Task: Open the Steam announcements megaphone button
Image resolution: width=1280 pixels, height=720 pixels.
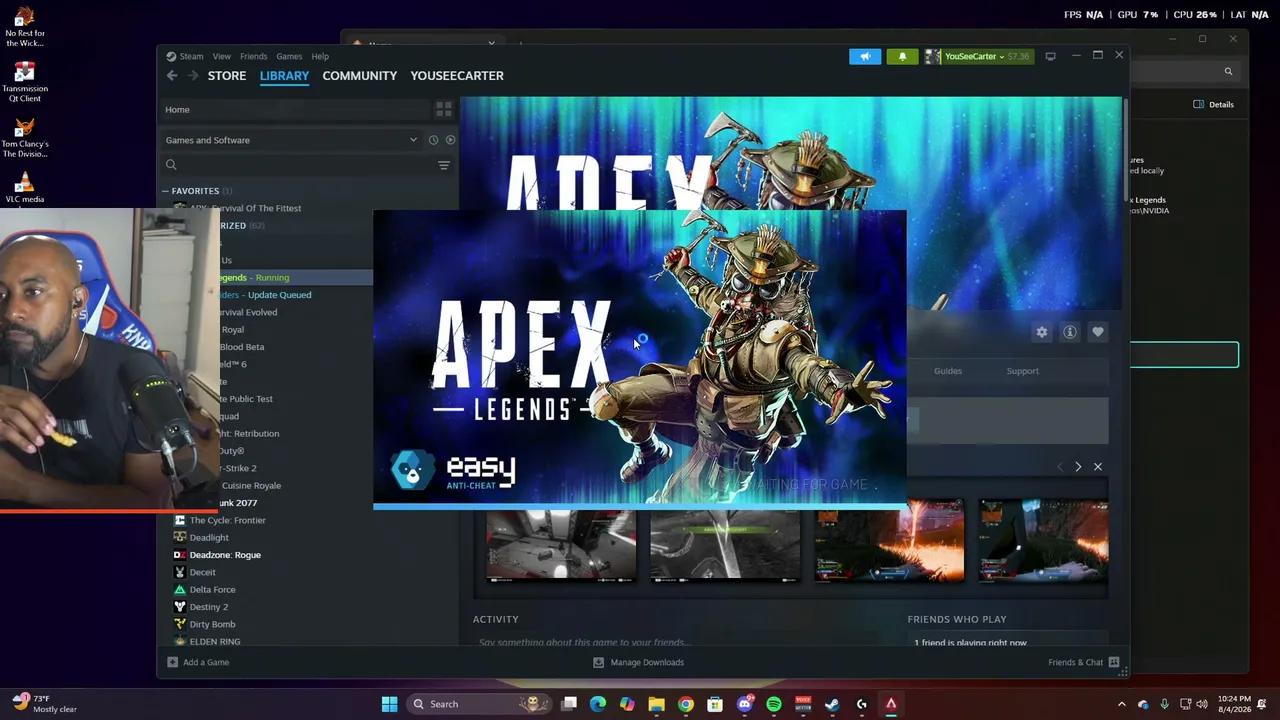Action: click(x=865, y=56)
